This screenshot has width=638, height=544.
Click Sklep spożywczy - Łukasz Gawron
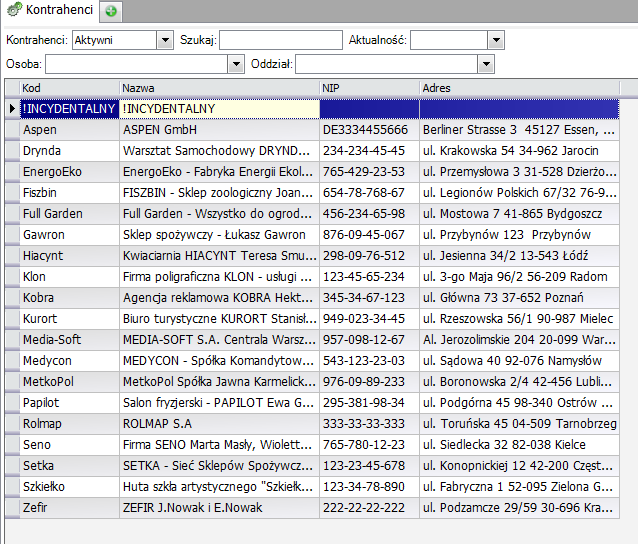pos(219,235)
